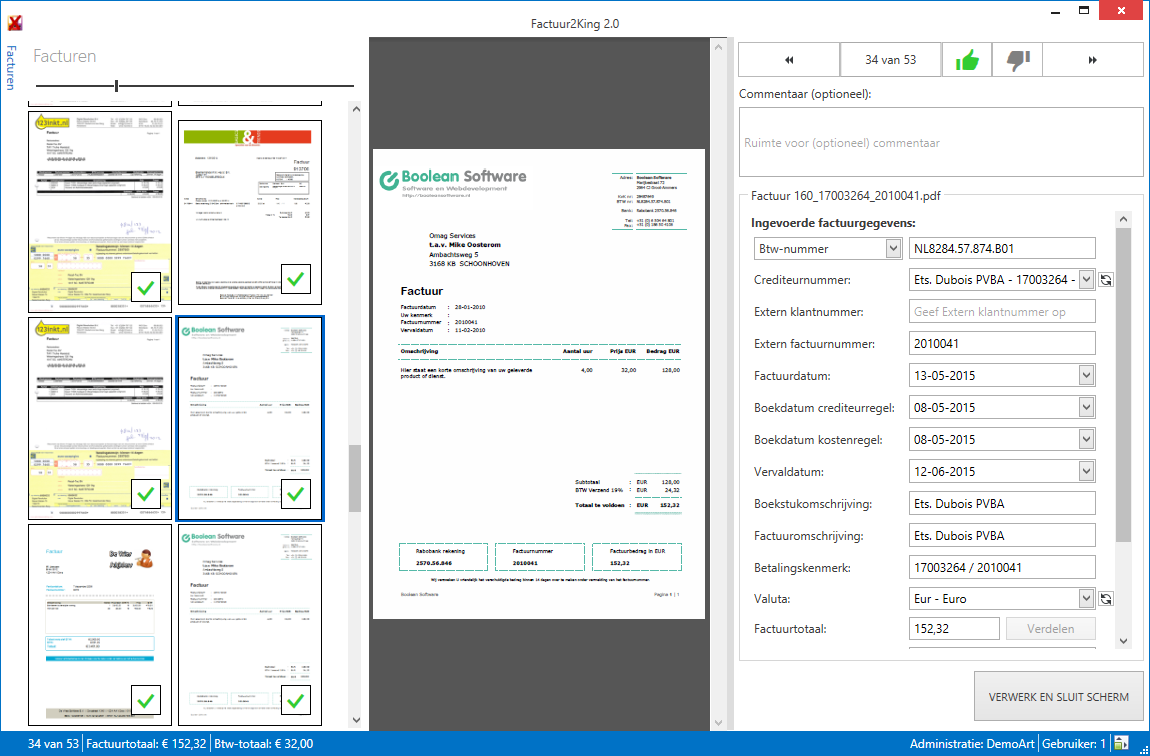Click the Factuur 160_17003264_2010041.pdf group title
The width and height of the screenshot is (1150, 756).
click(x=846, y=196)
